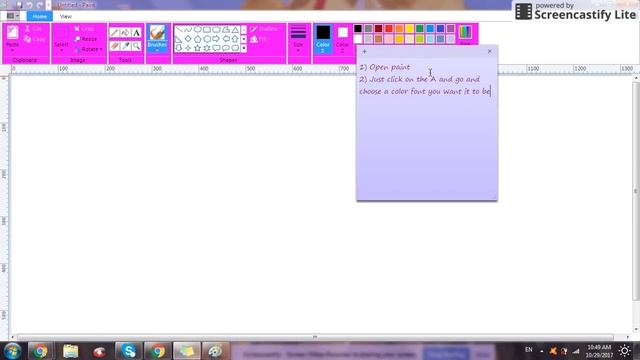The image size is (640, 360).
Task: Switch to Paint taskbar icon
Action: coord(215,351)
